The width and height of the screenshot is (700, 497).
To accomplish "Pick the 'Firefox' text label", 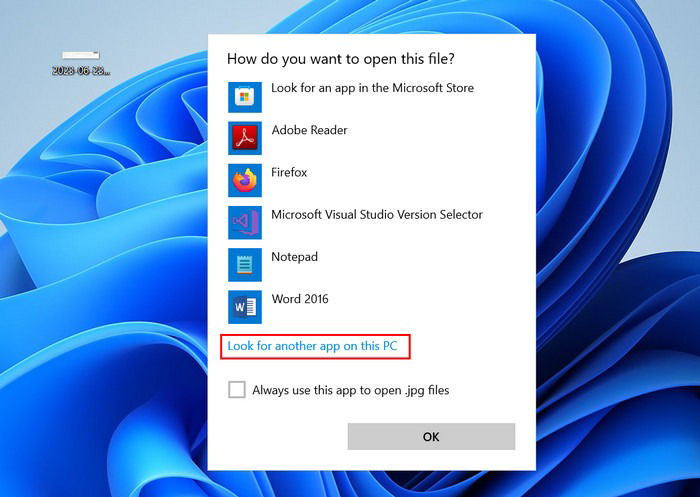I will 289,172.
